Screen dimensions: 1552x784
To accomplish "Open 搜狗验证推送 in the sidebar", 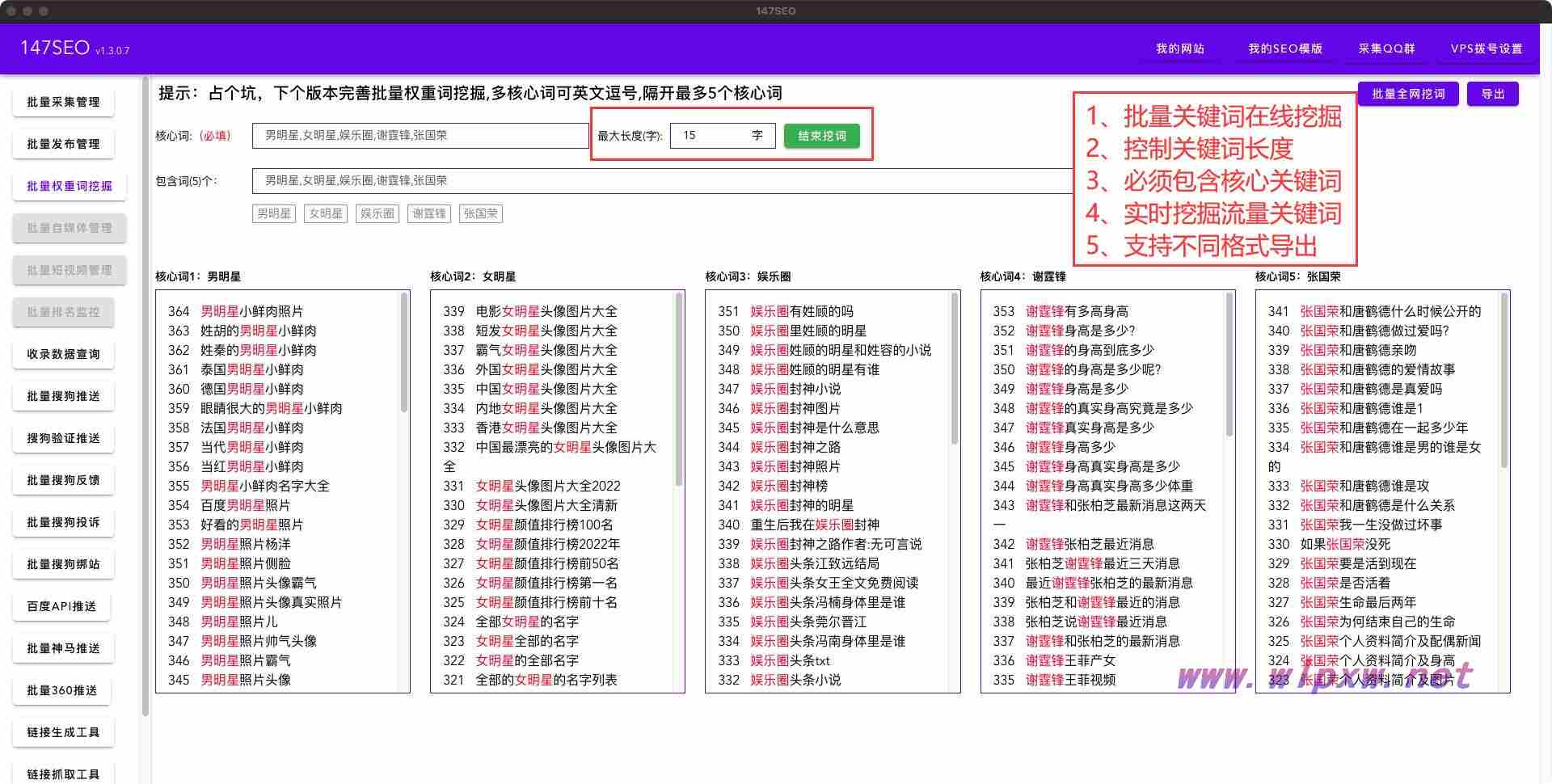I will pyautogui.click(x=63, y=438).
